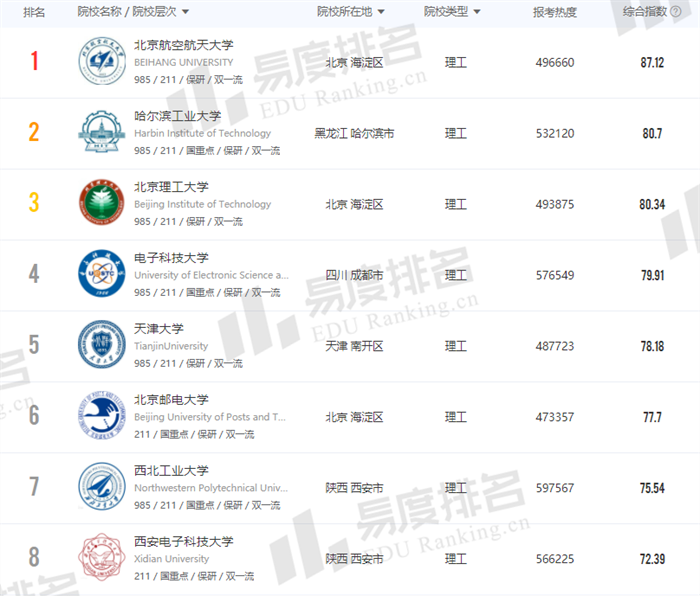Click index score 80.34
This screenshot has height=596, width=700.
click(652, 204)
